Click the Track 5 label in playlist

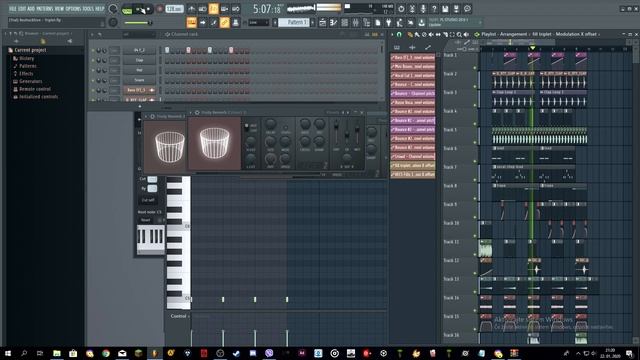451,130
